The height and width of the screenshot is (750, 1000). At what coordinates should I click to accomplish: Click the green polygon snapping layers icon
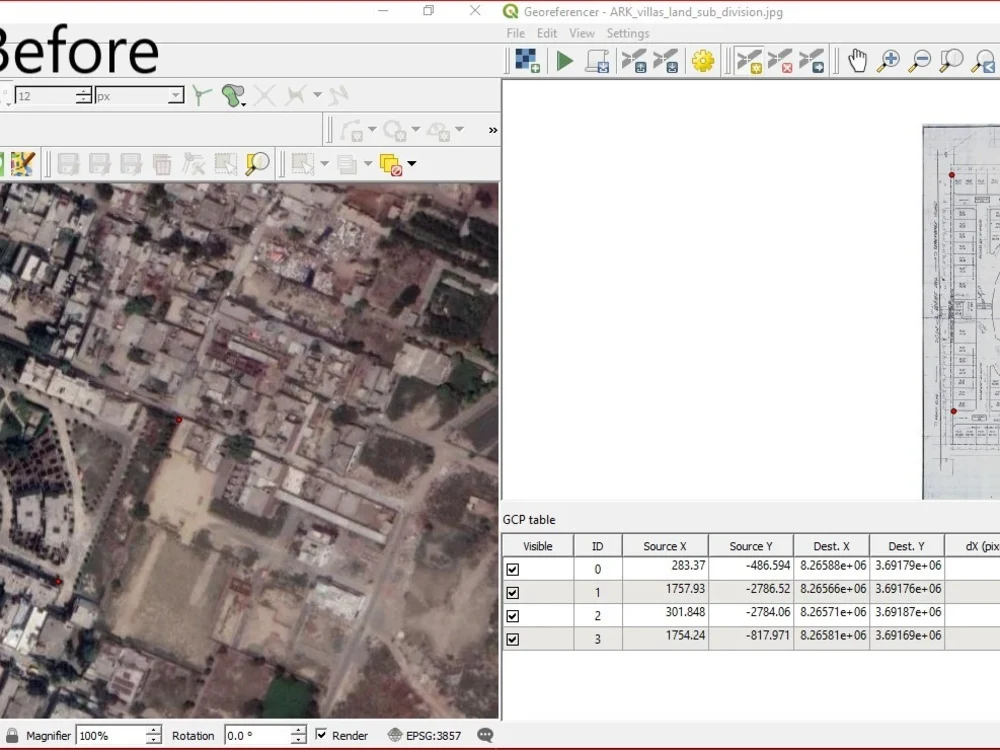[232, 96]
